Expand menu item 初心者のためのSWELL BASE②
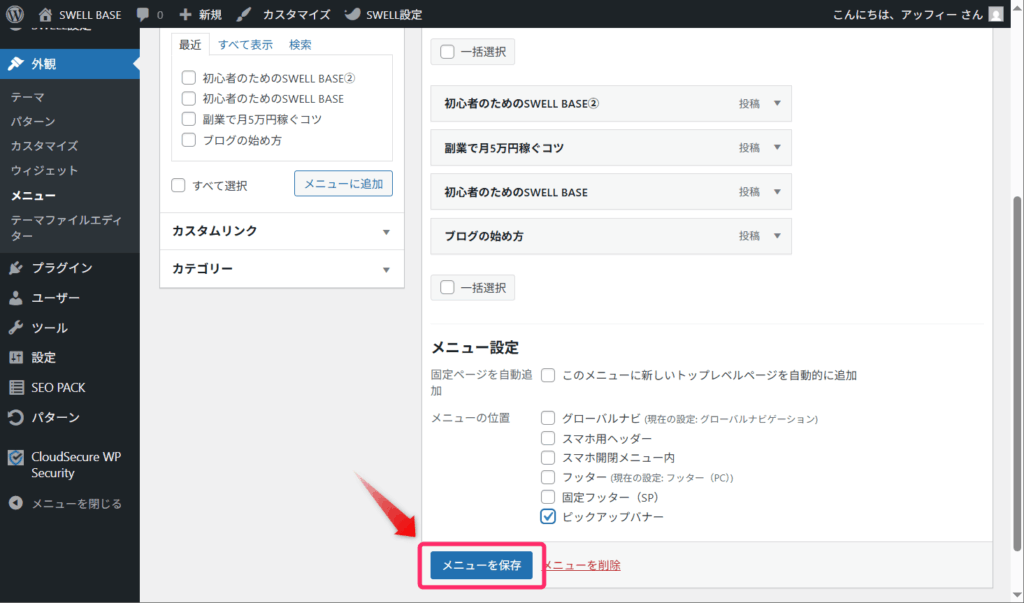Image resolution: width=1024 pixels, height=603 pixels. 777,103
